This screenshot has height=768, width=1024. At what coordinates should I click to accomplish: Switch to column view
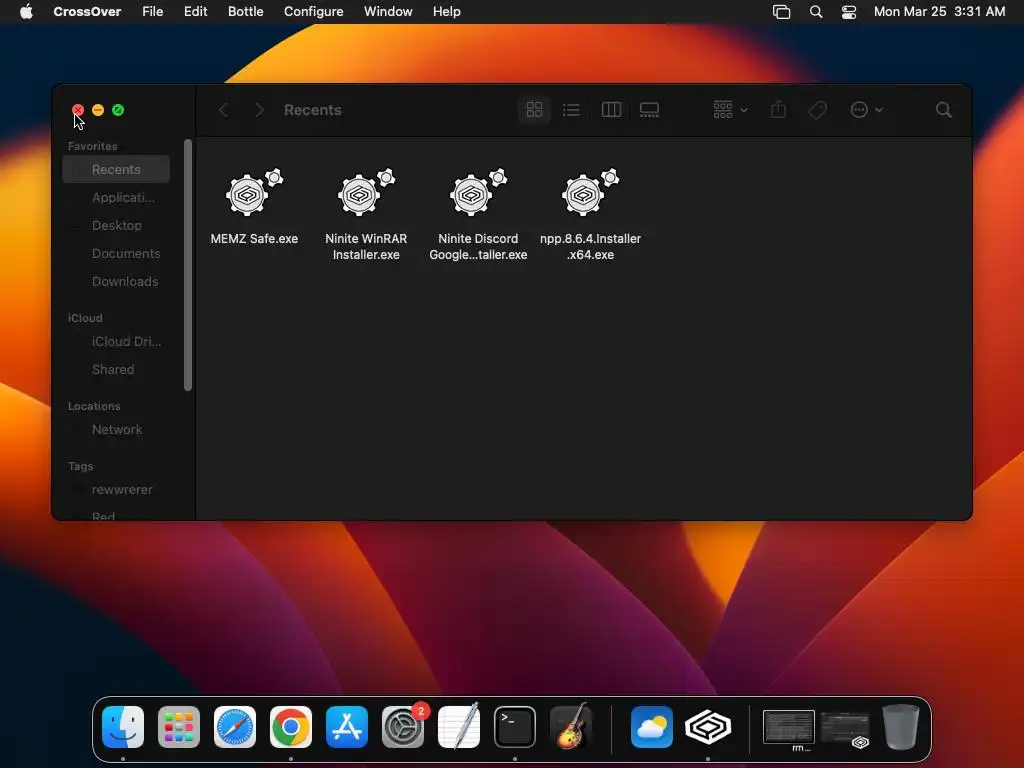pos(611,110)
